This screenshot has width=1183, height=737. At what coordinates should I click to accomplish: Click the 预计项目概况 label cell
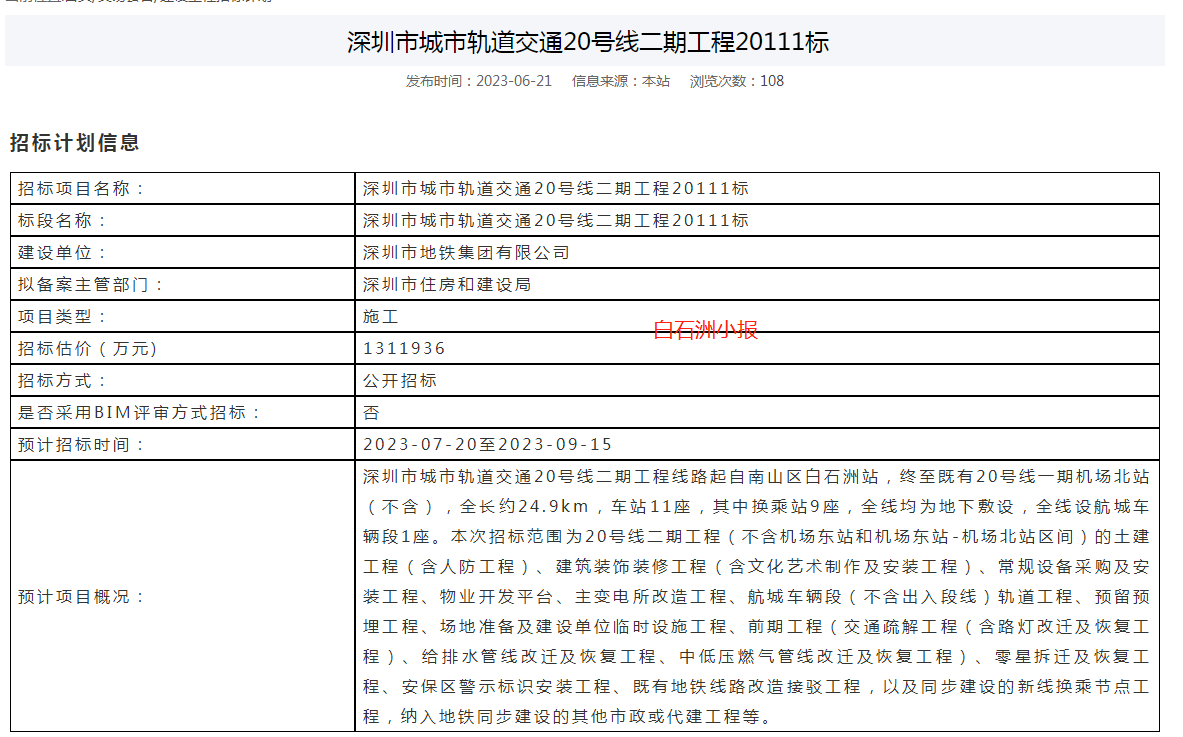(82, 597)
